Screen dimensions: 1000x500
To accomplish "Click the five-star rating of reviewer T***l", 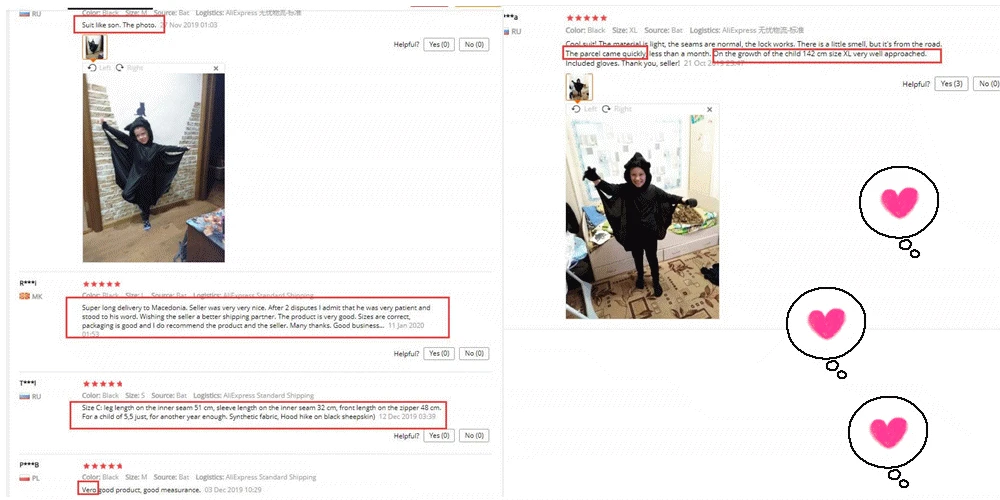I will click(103, 384).
